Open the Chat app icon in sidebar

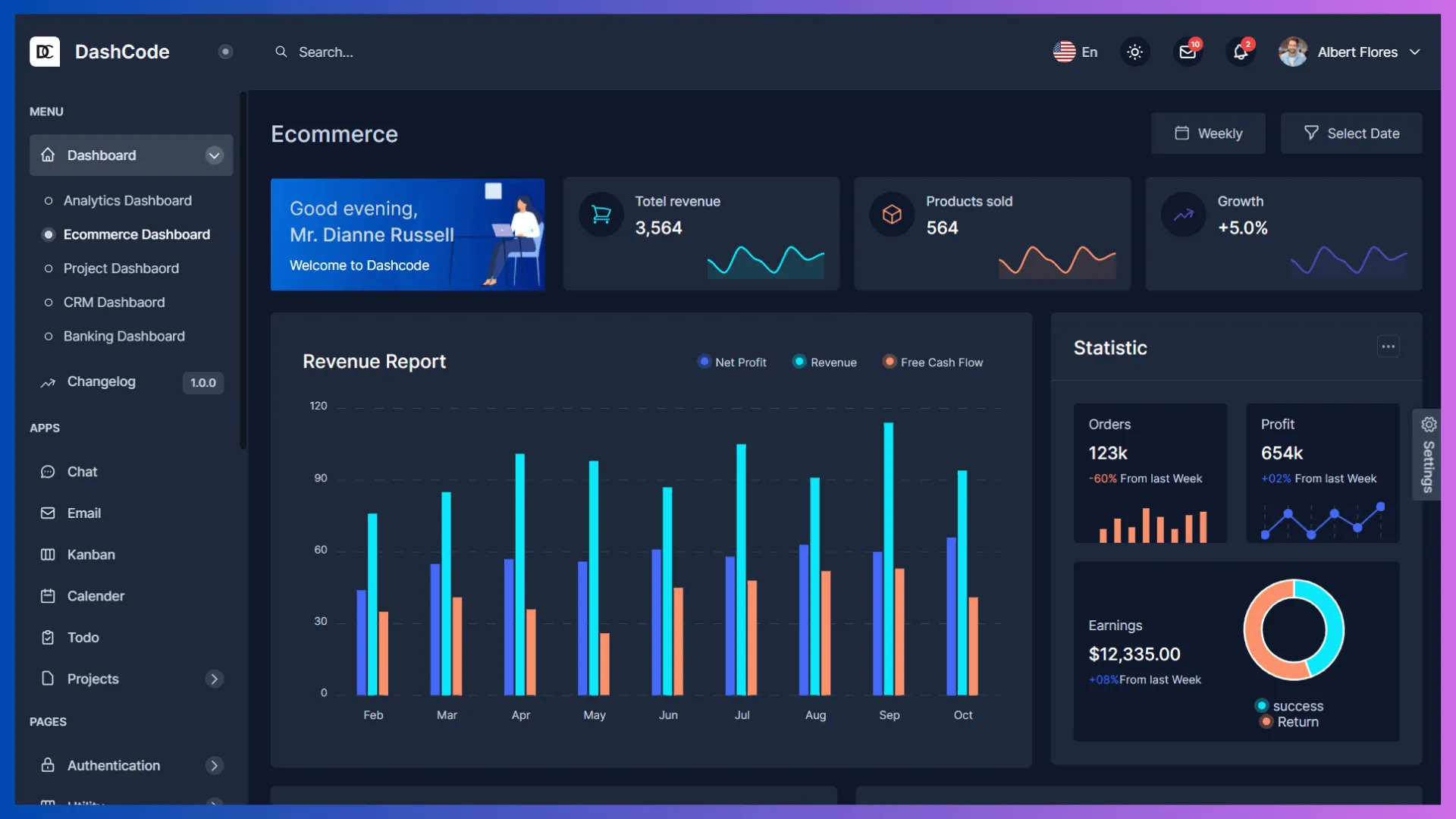coord(48,472)
